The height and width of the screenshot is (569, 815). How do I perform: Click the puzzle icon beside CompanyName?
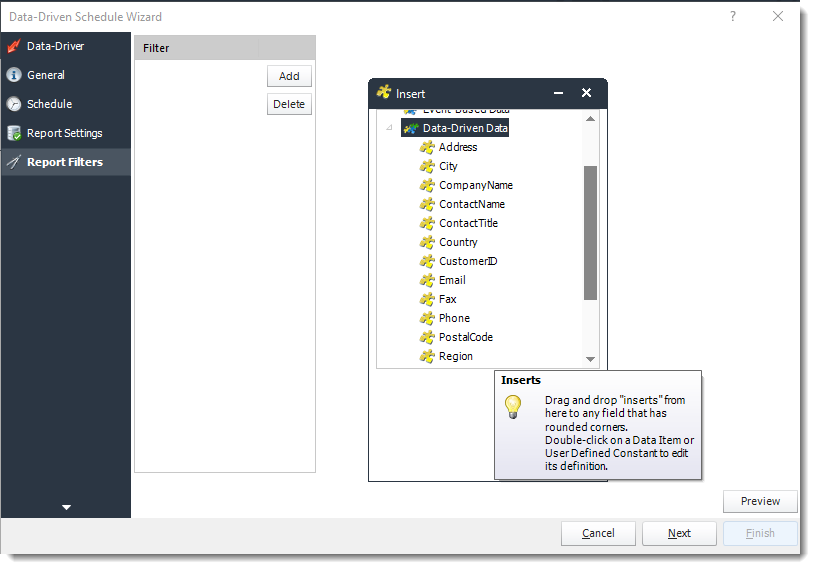pyautogui.click(x=427, y=186)
